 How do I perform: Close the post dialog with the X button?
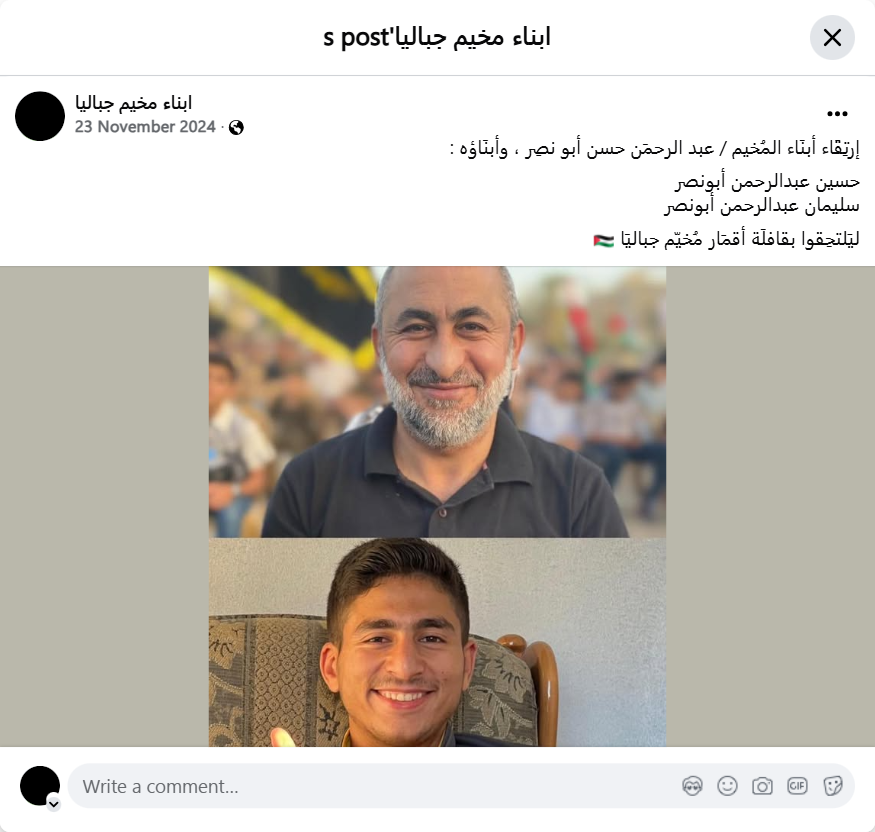click(x=832, y=37)
